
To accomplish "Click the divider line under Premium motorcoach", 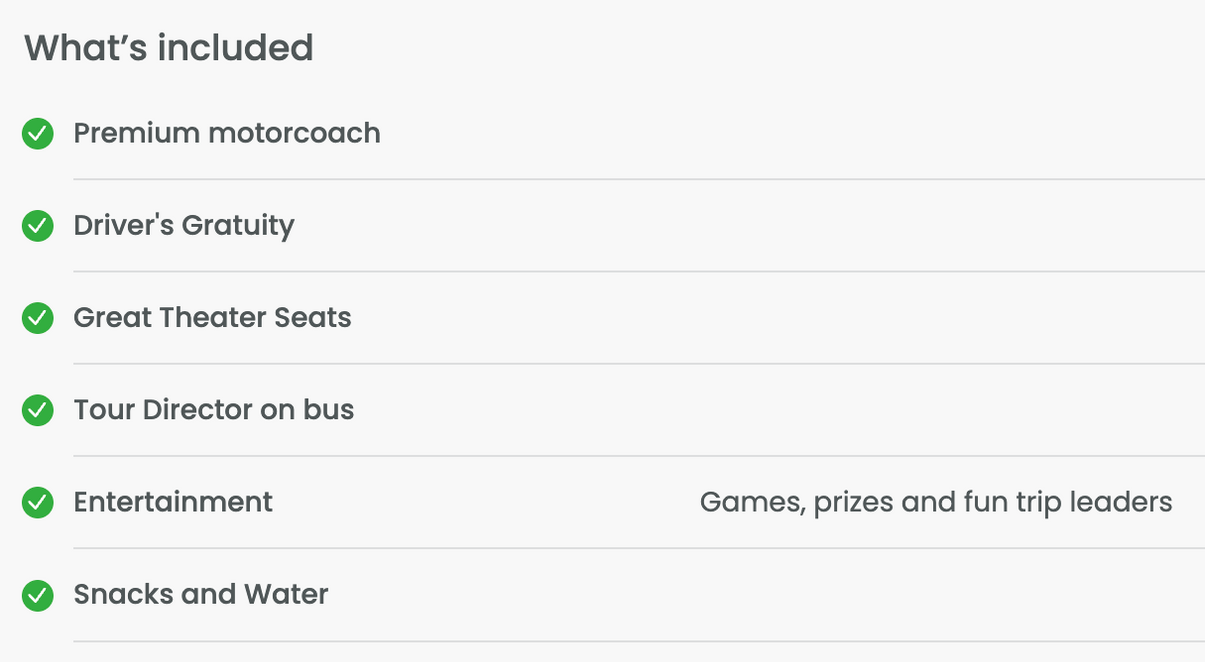I will coord(639,179).
